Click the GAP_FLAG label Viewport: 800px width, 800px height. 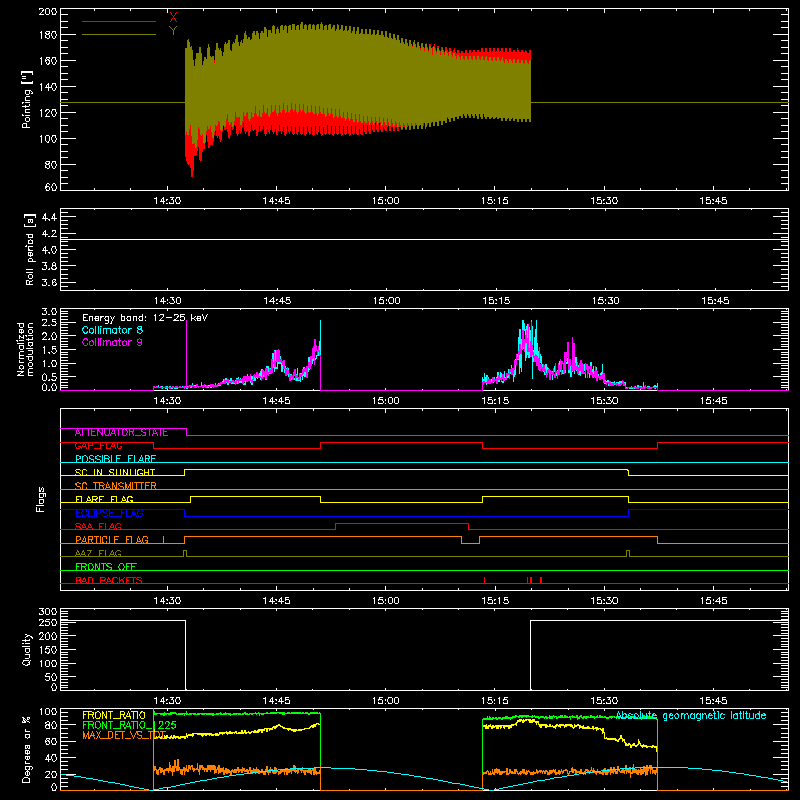coord(98,446)
